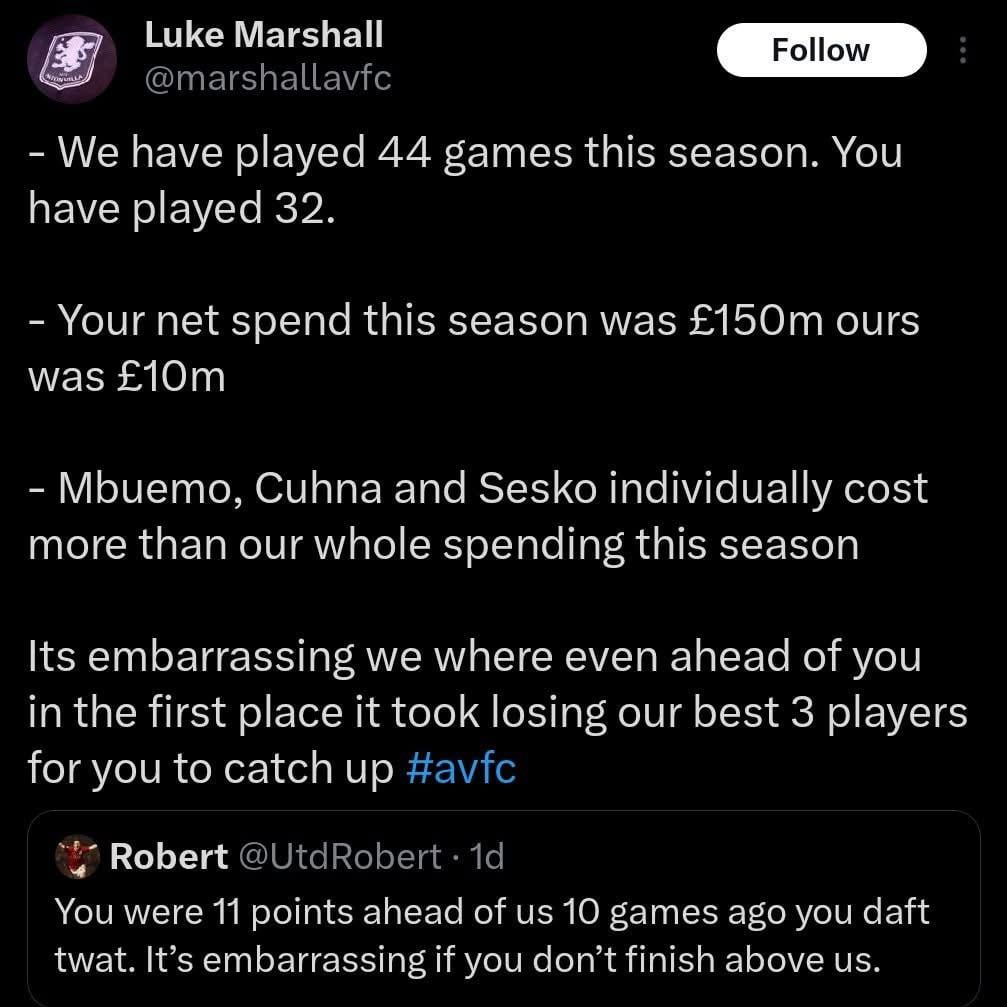This screenshot has height=1007, width=1007.
Task: Click the line about 44 games played
Action: pyautogui.click(x=465, y=153)
